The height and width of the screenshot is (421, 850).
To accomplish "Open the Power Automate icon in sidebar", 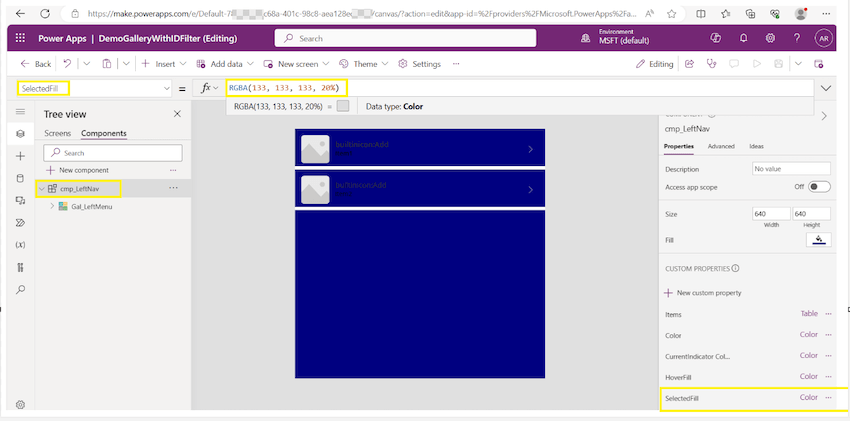I will coord(21,223).
